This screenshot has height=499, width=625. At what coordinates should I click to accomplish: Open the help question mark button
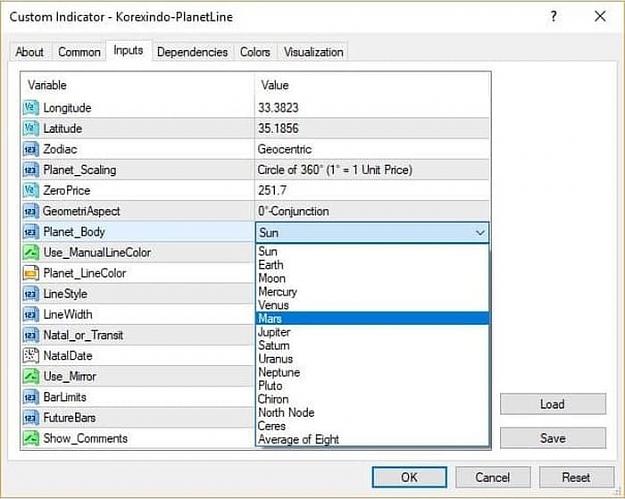click(553, 16)
